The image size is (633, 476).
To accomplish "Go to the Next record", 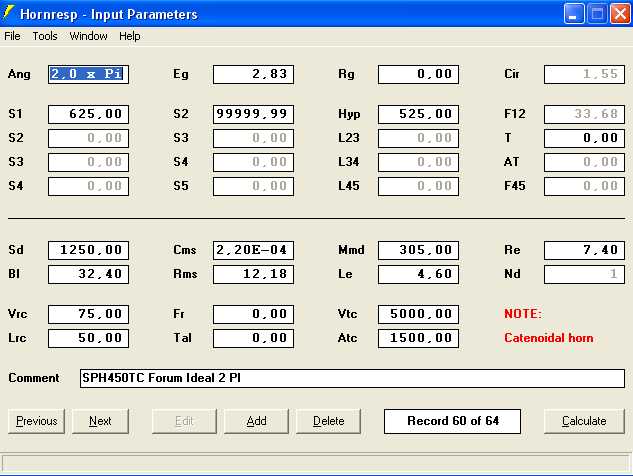I will pyautogui.click(x=100, y=421).
